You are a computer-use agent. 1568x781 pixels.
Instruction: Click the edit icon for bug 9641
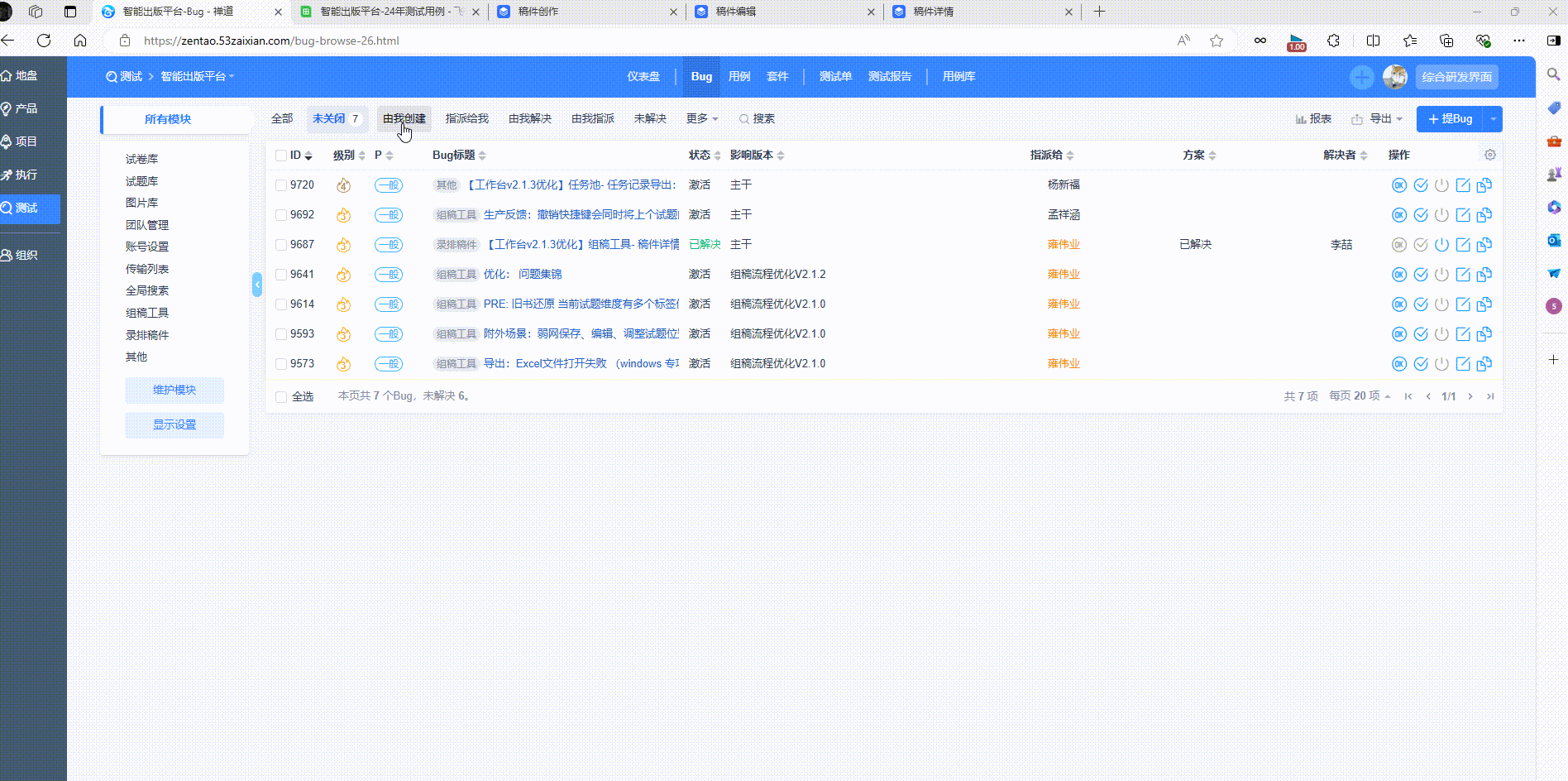pos(1463,275)
